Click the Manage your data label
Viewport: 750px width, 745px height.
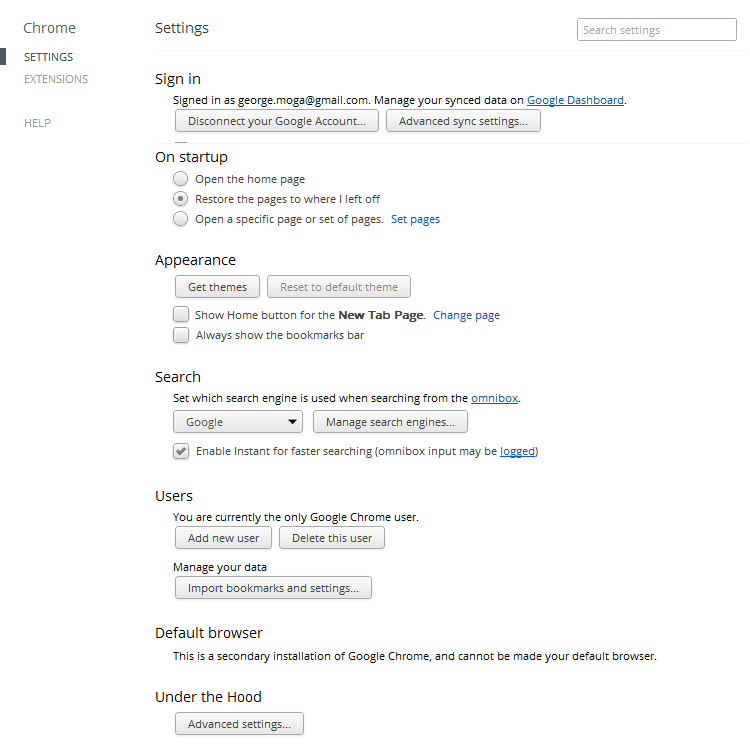point(220,567)
